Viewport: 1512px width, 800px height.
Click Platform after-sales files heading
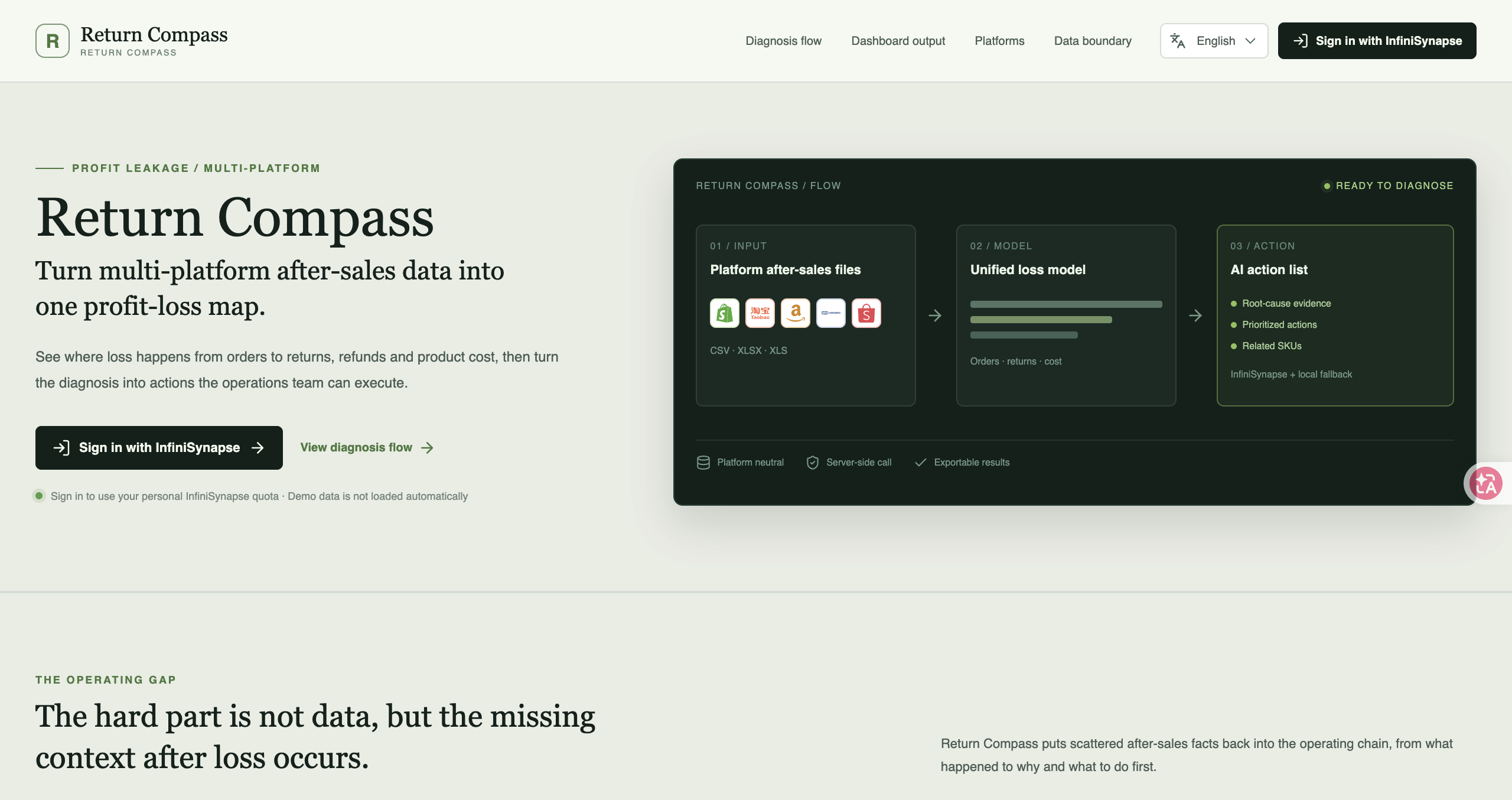(785, 270)
